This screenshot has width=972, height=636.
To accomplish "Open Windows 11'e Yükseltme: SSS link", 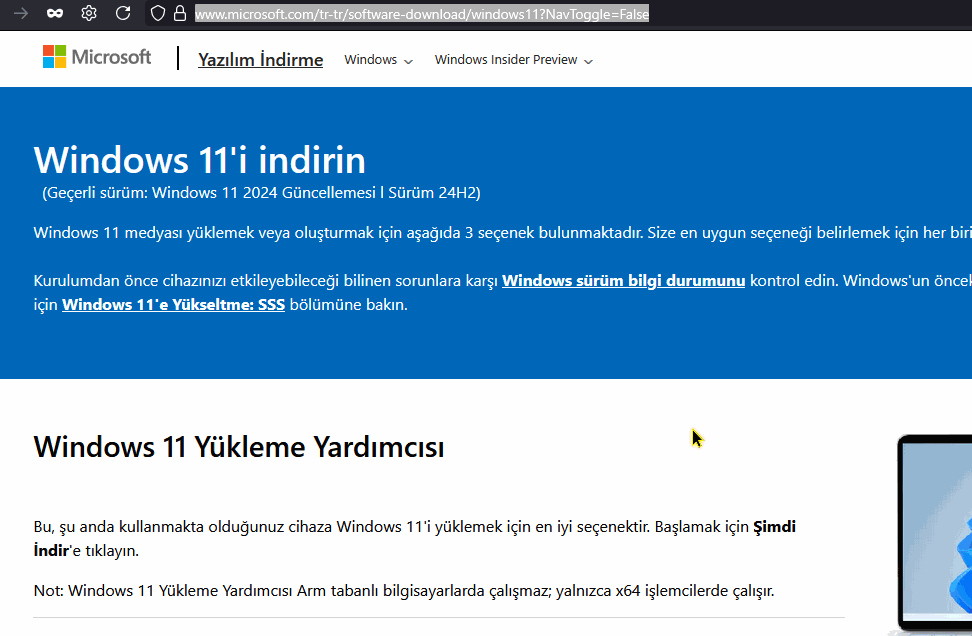I will tap(174, 305).
